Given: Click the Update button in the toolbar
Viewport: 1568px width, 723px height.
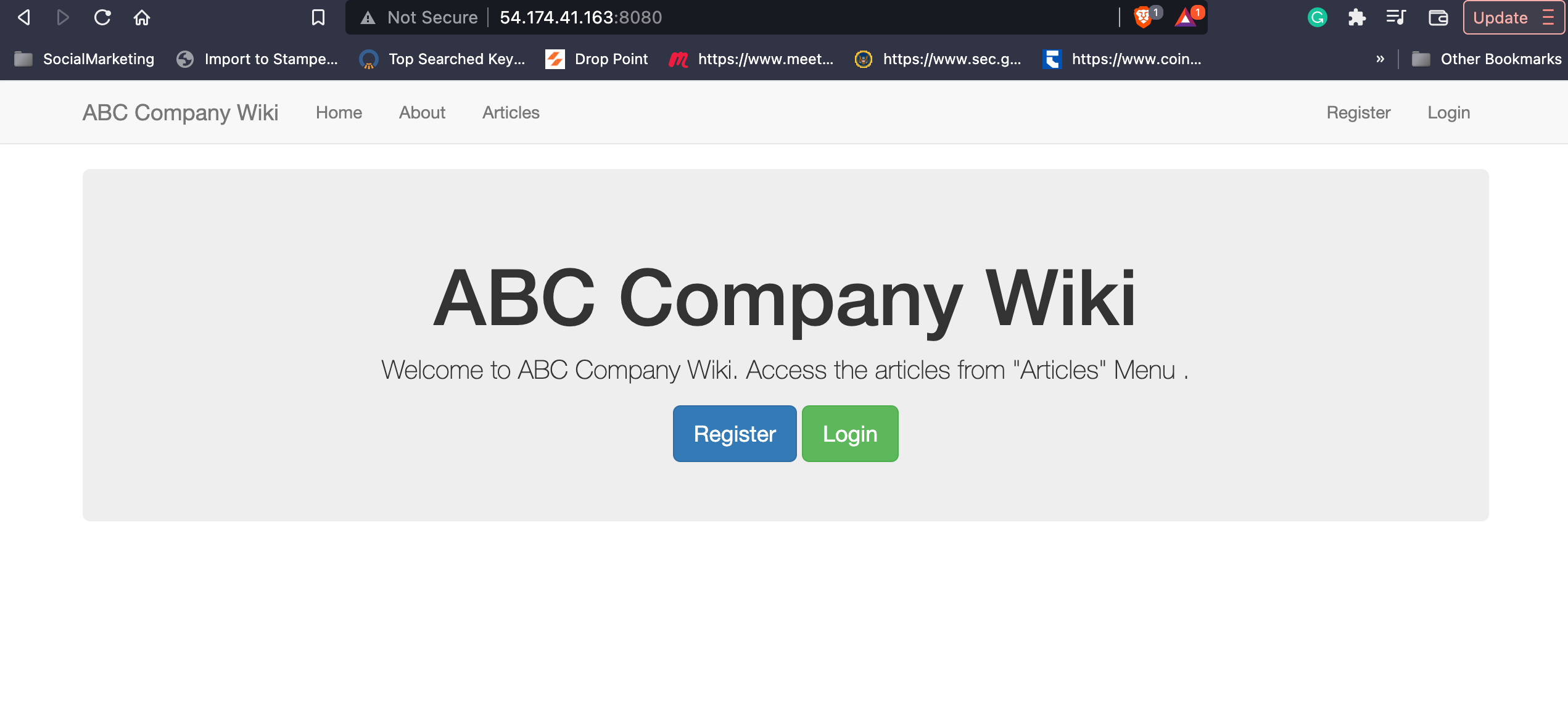Looking at the screenshot, I should (1500, 18).
